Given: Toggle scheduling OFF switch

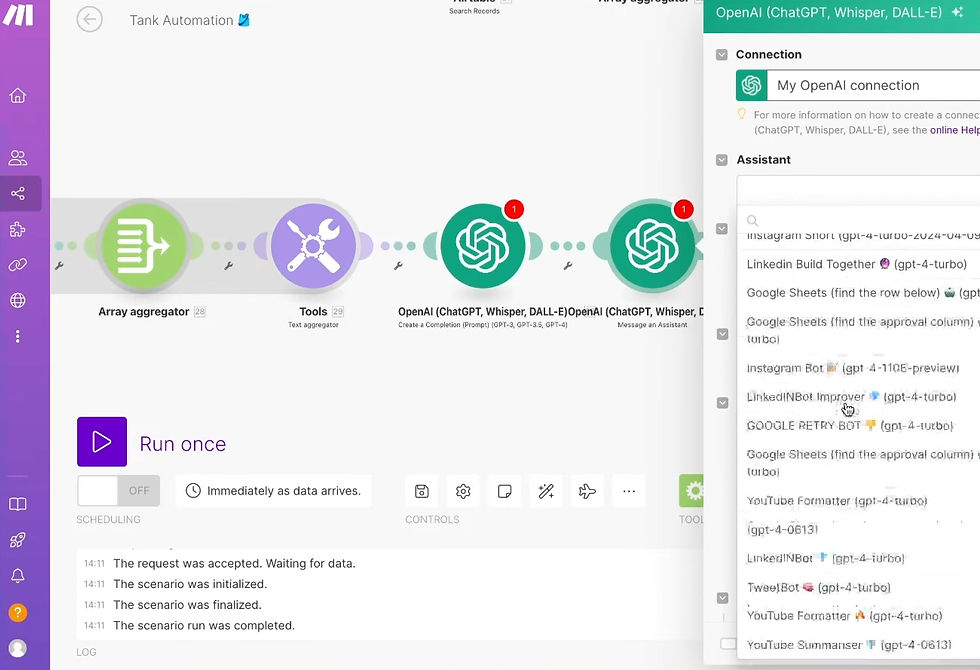Looking at the screenshot, I should [118, 491].
